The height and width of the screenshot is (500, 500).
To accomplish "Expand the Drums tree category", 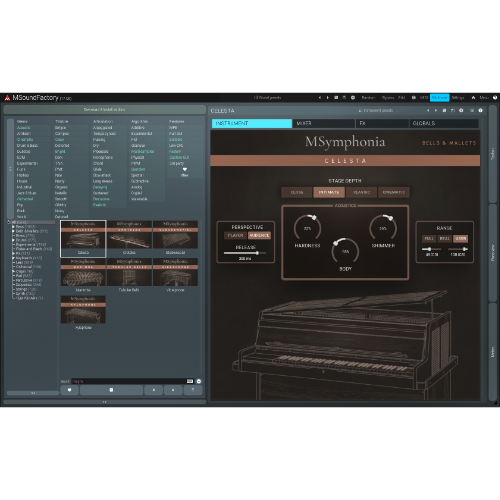I will coord(14,240).
